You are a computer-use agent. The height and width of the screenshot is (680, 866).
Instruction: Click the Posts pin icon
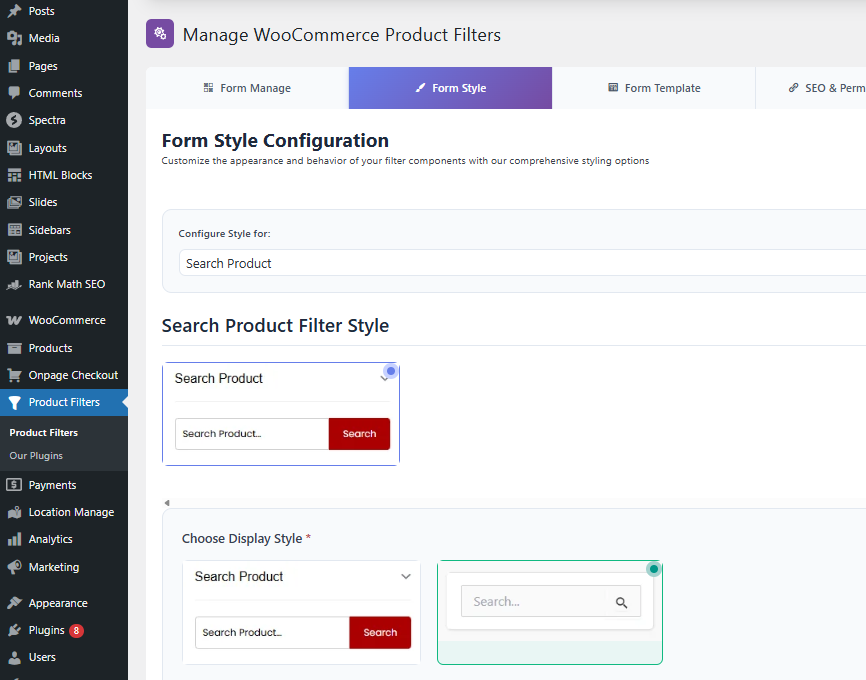[14, 11]
